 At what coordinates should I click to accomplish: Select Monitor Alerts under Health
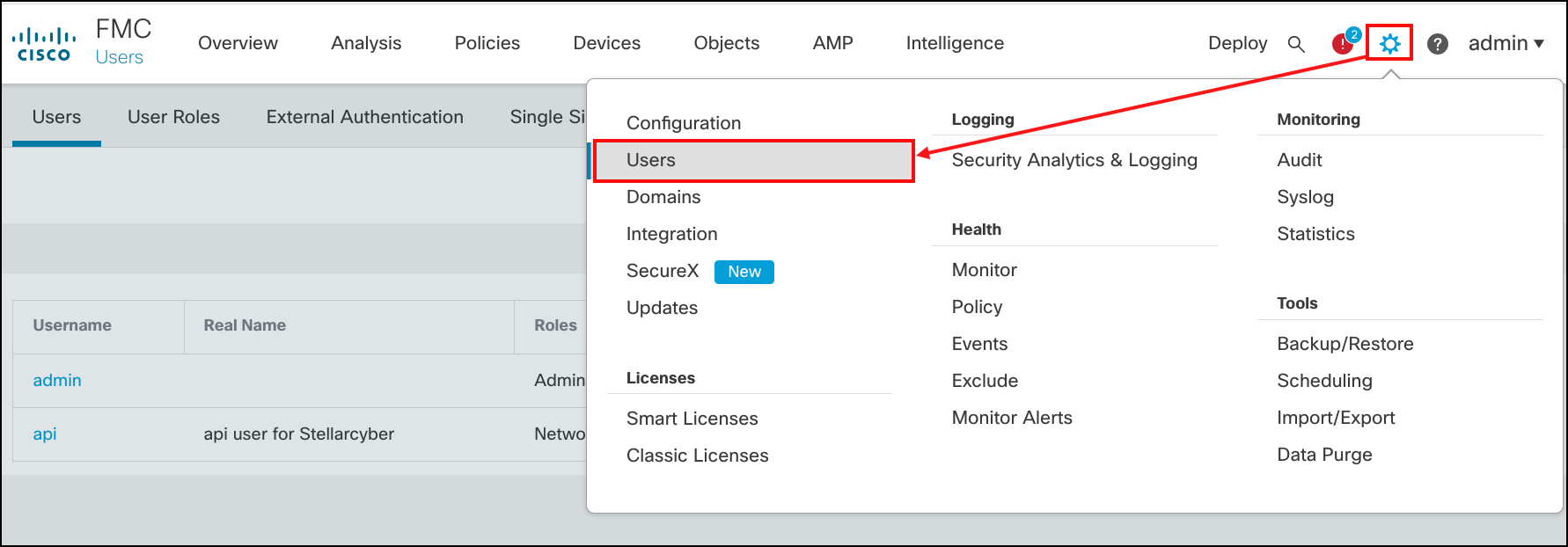[1011, 418]
